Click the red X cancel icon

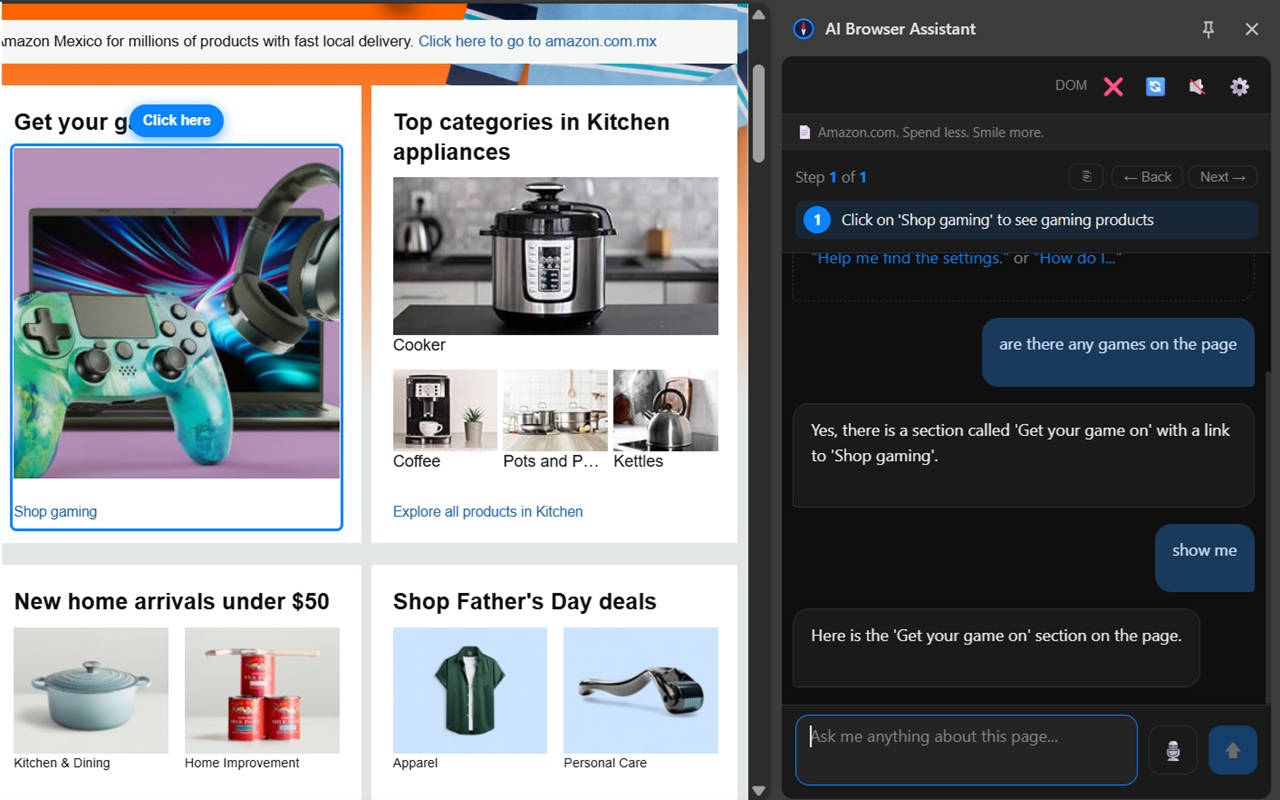1113,86
